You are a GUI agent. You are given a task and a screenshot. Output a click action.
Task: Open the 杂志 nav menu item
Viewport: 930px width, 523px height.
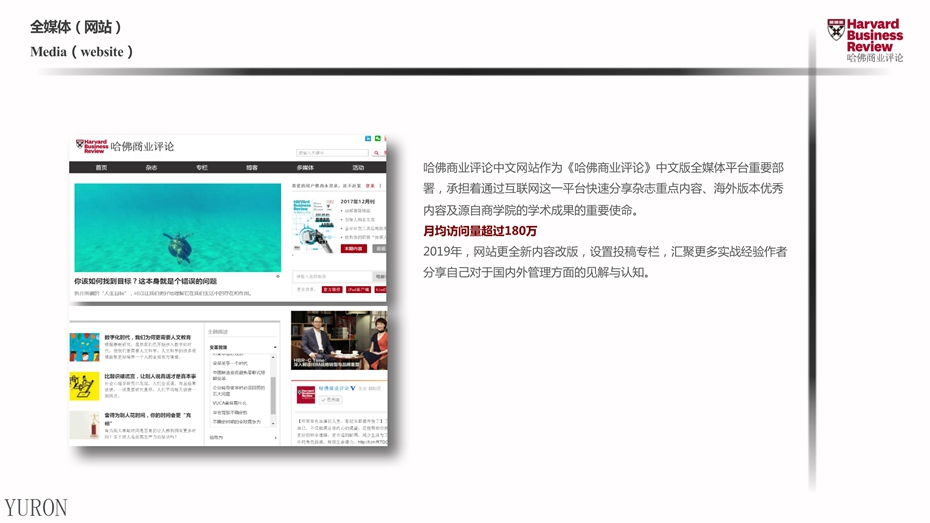tap(151, 168)
